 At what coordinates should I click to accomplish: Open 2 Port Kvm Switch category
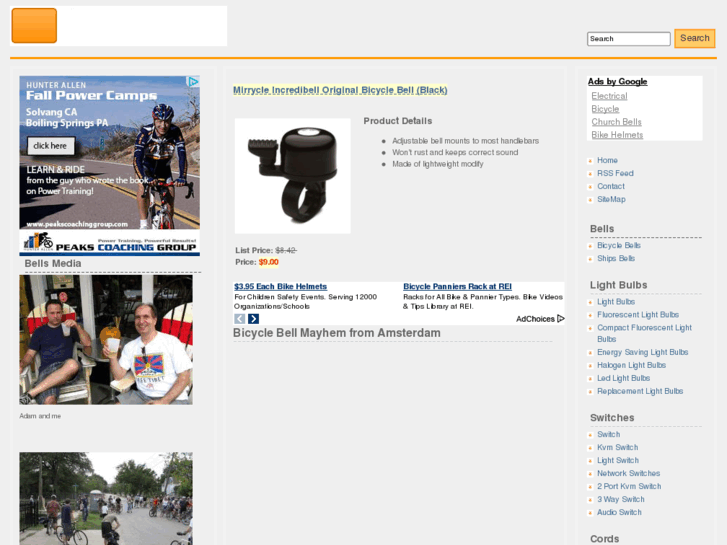(x=629, y=487)
